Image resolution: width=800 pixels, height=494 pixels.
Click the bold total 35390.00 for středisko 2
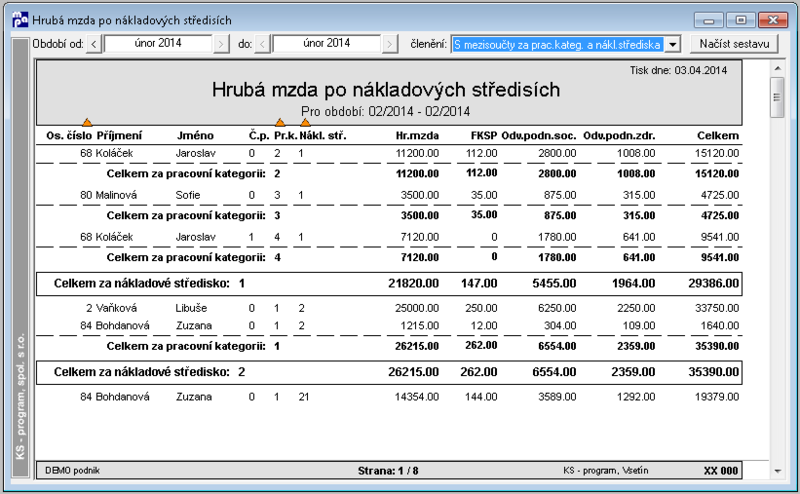tap(713, 372)
